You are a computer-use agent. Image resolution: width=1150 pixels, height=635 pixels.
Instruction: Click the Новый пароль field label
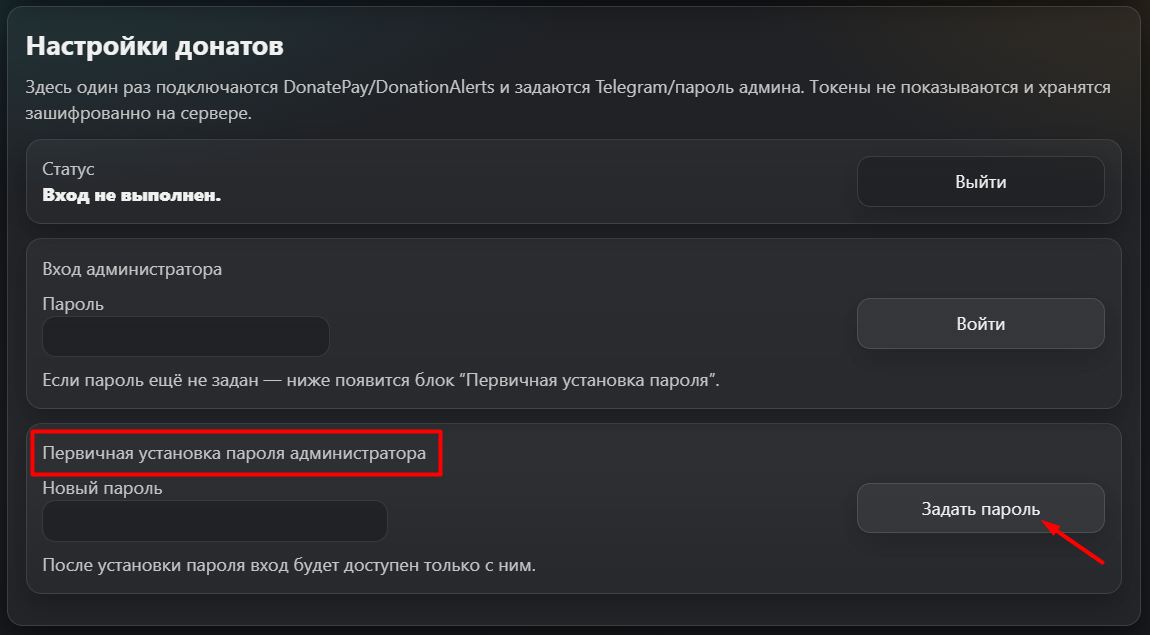click(x=102, y=488)
